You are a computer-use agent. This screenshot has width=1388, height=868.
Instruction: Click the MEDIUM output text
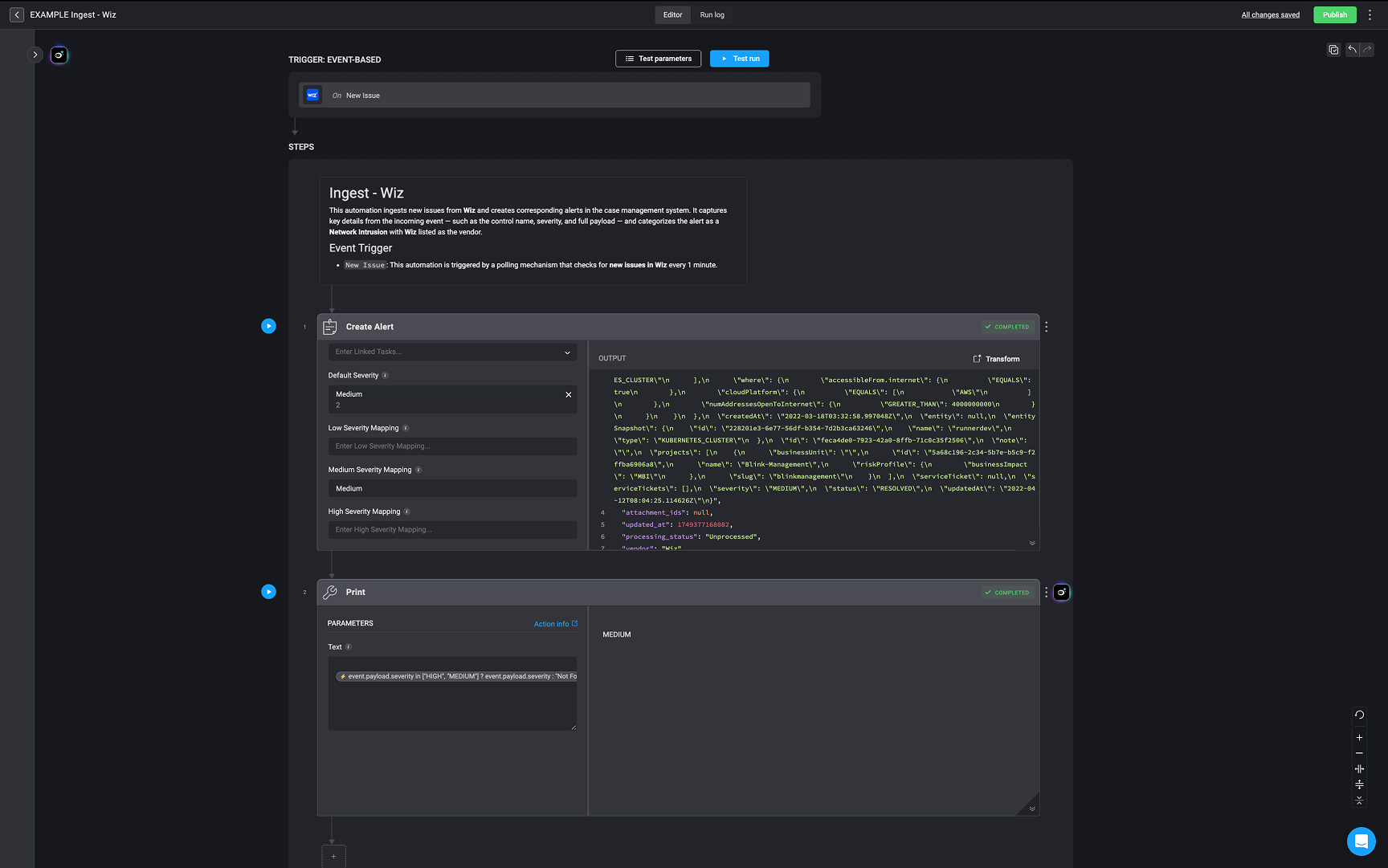[x=617, y=634]
